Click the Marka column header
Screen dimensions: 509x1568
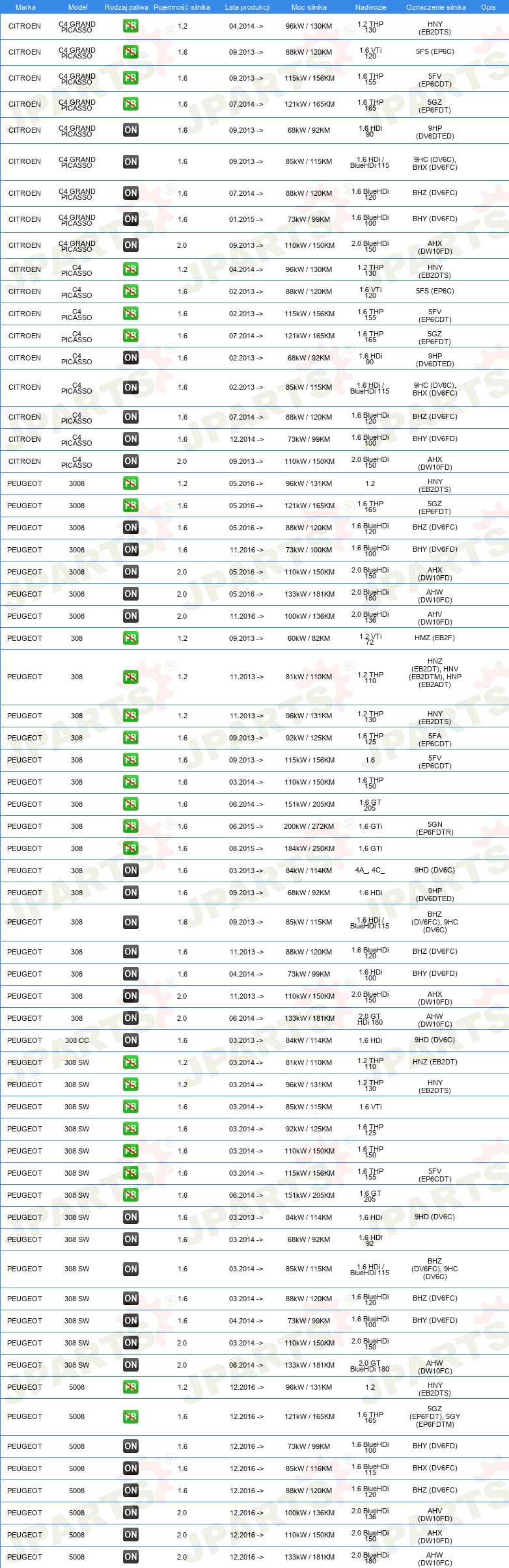(x=25, y=7)
